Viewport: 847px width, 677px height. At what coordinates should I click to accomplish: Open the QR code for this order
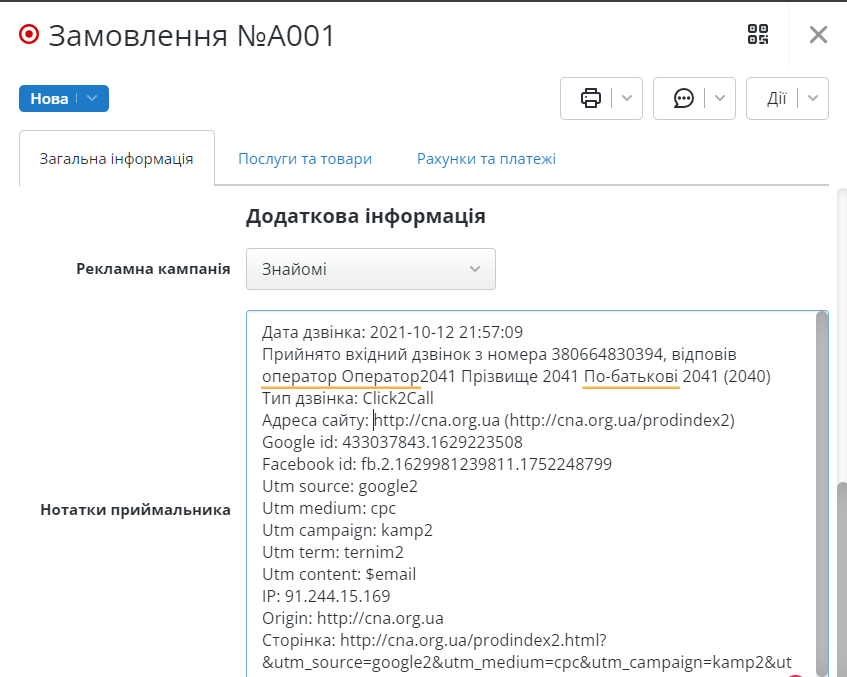click(x=758, y=35)
